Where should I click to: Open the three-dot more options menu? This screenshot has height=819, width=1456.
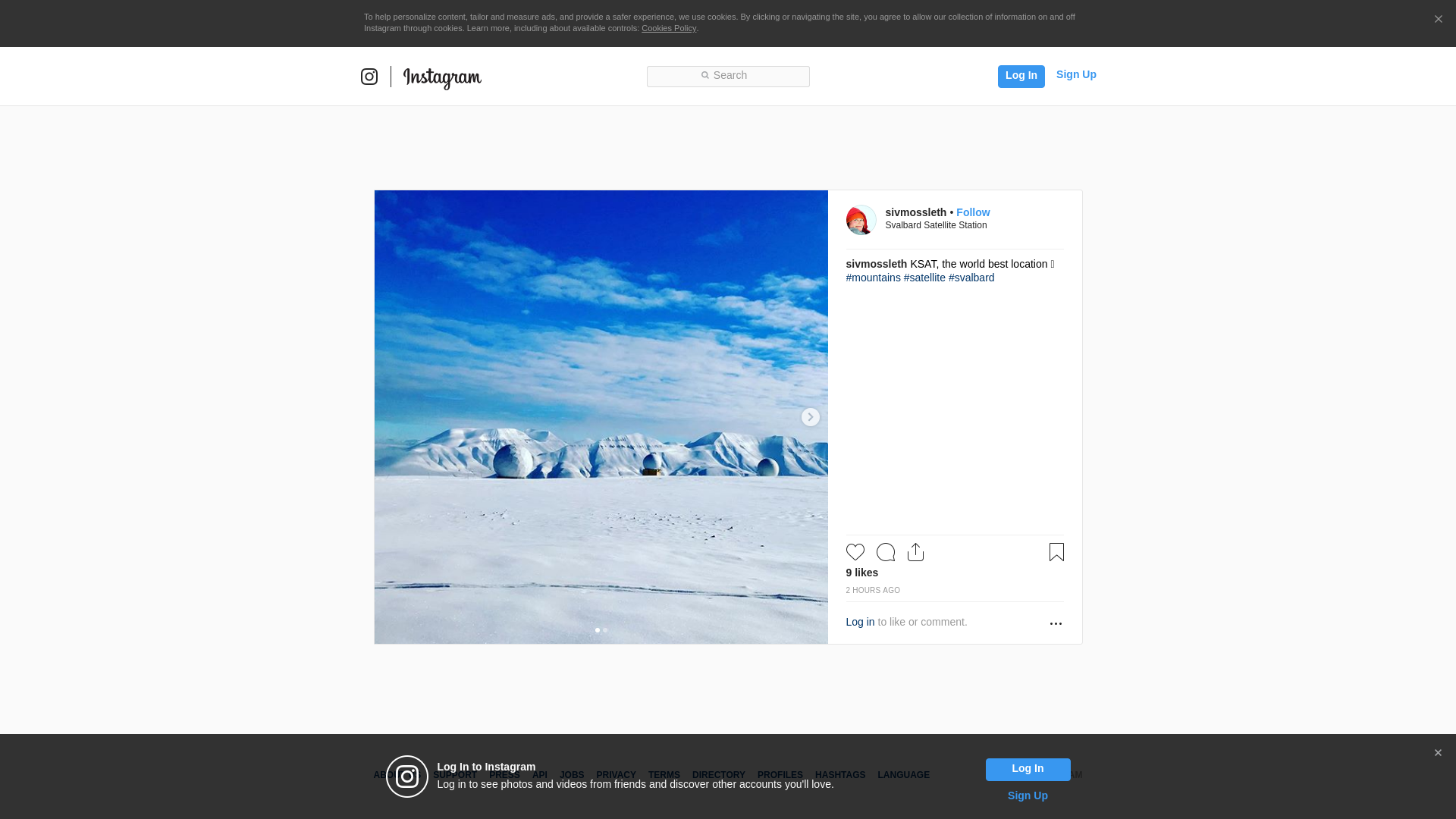(x=1056, y=623)
